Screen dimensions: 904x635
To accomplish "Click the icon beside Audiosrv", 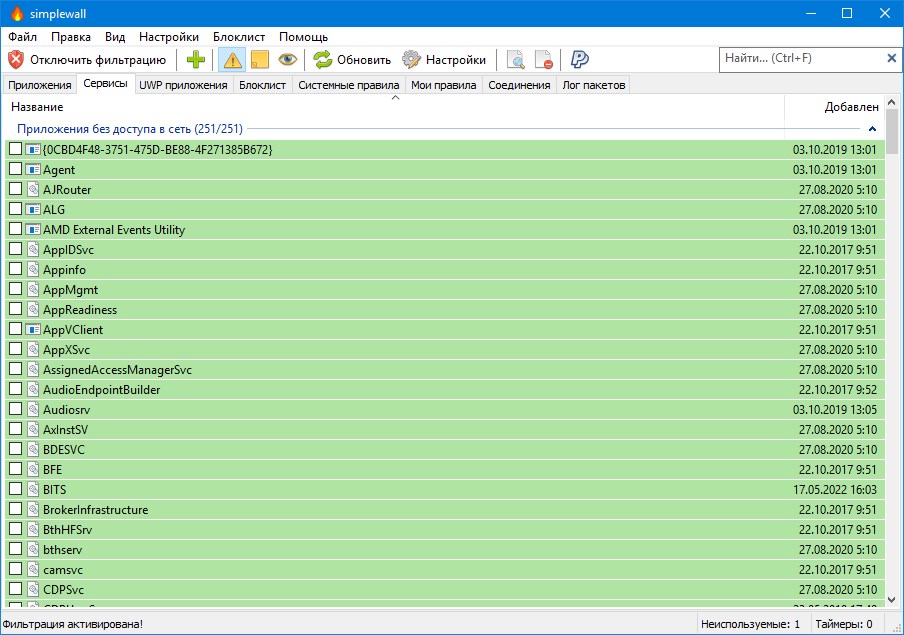I will pyautogui.click(x=33, y=409).
